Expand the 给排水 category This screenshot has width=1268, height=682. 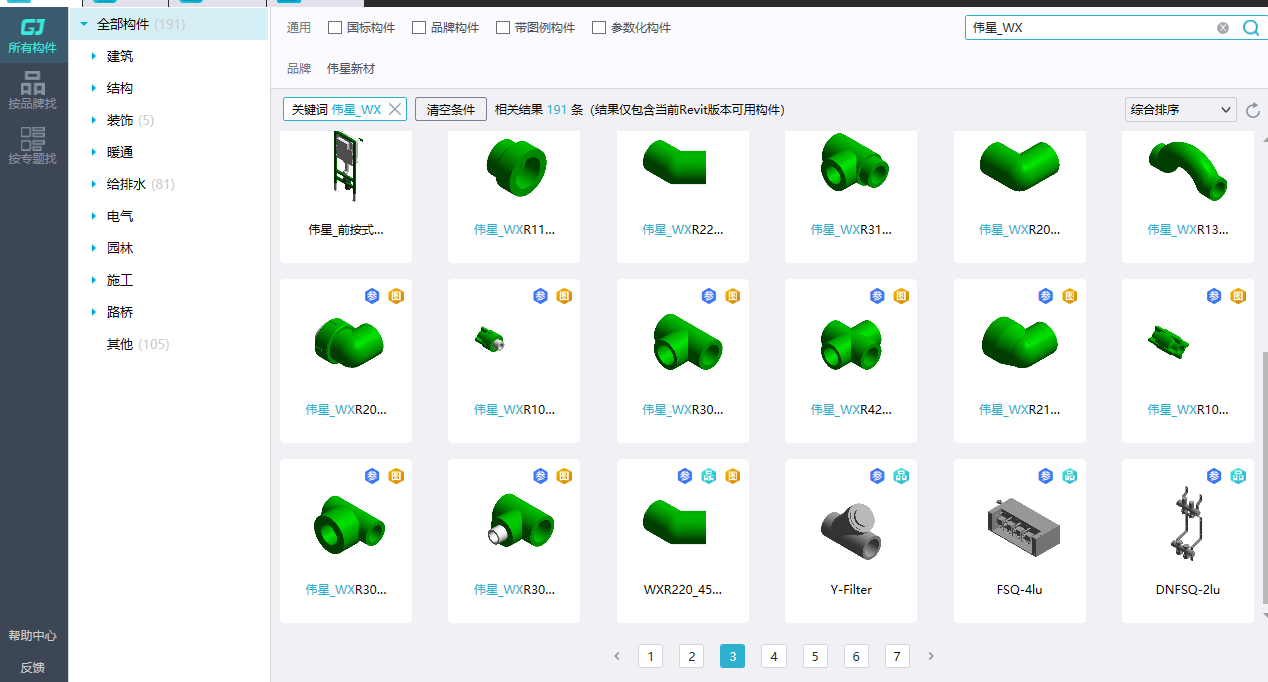click(93, 184)
